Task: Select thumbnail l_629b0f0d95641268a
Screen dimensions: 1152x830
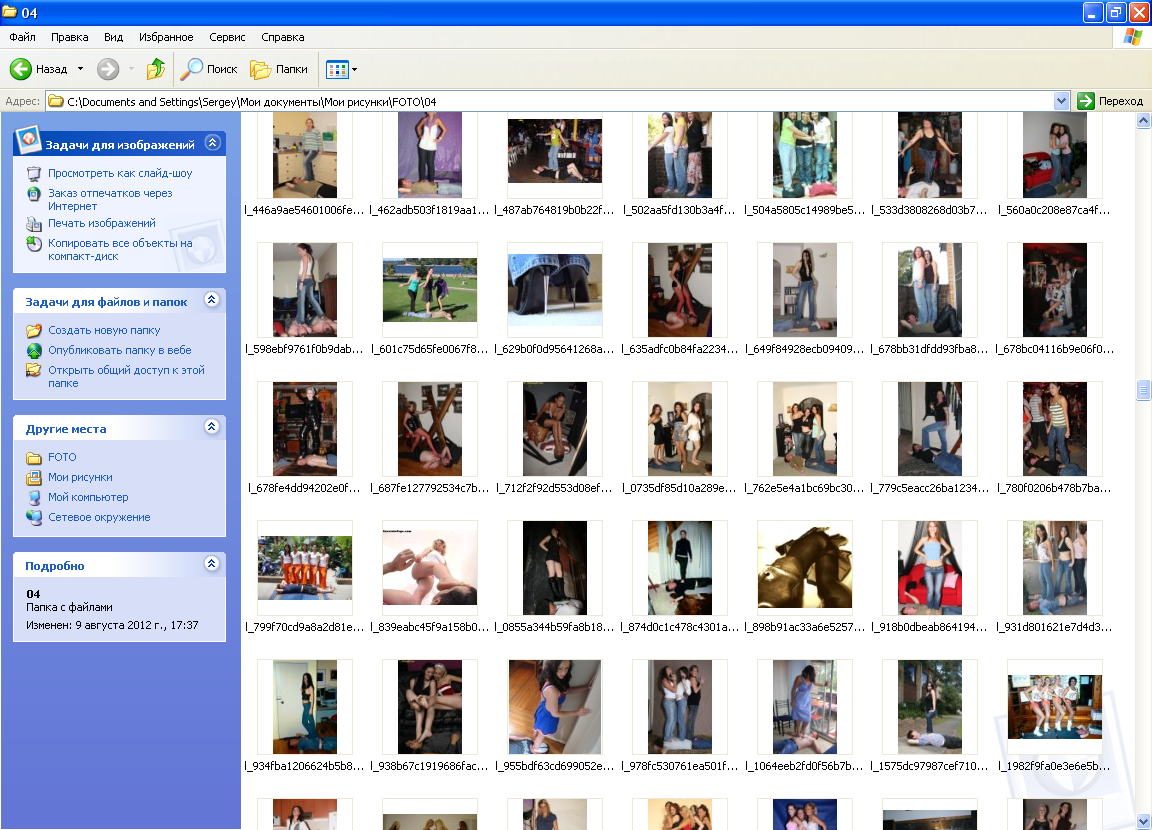Action: (555, 290)
